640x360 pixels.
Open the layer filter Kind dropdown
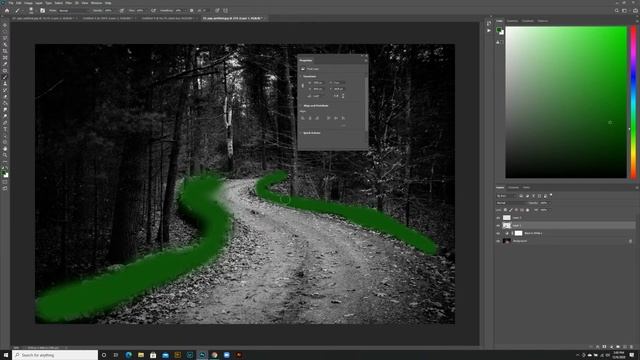506,196
